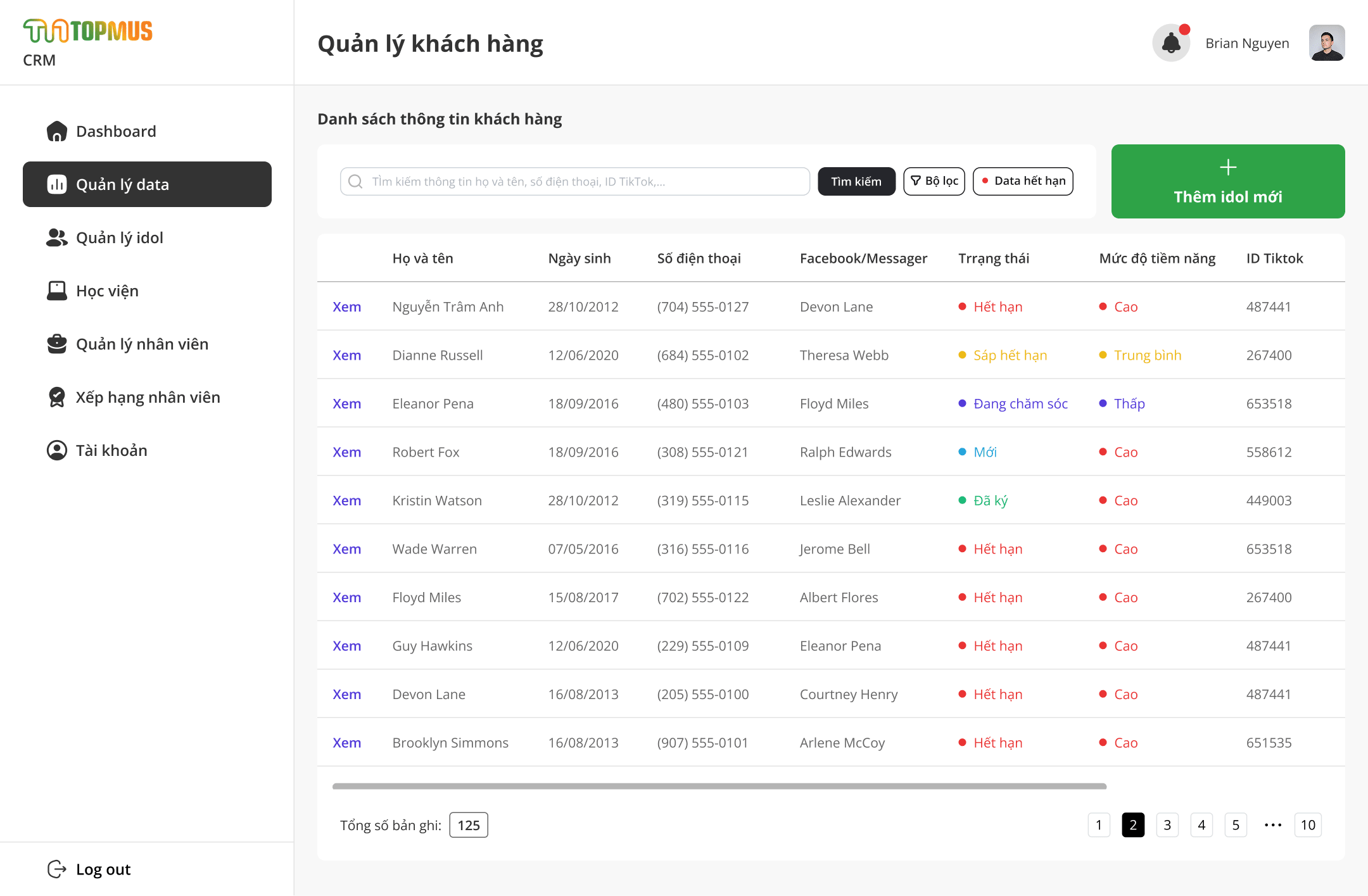
Task: Expand pagination with the ellipsis button
Action: [1272, 825]
